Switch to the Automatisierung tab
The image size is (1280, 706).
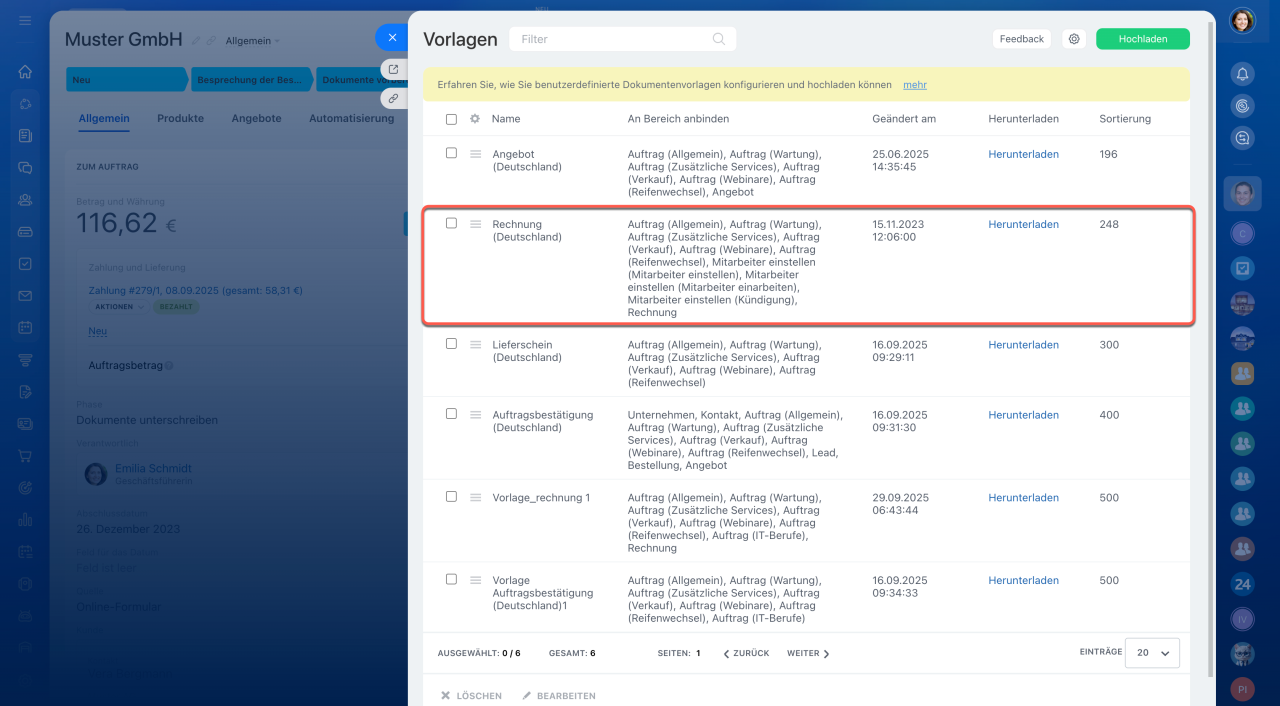tap(351, 118)
